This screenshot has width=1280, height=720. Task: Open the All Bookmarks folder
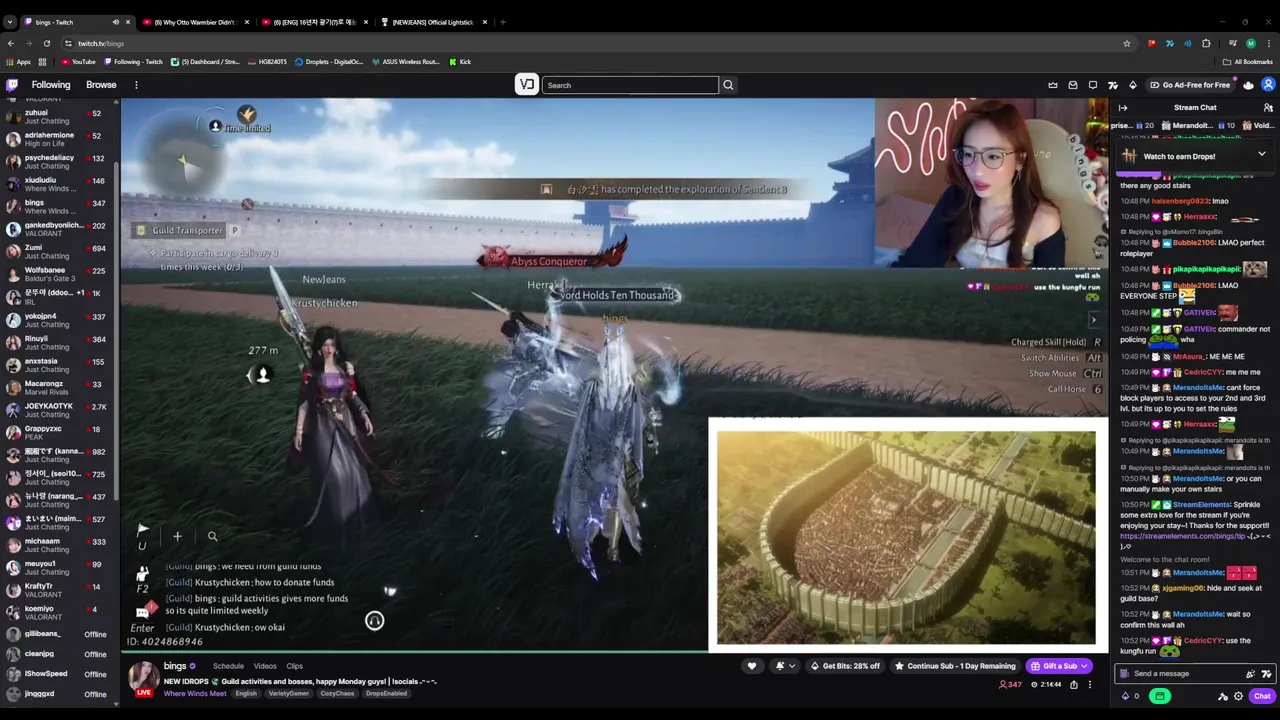(1247, 62)
